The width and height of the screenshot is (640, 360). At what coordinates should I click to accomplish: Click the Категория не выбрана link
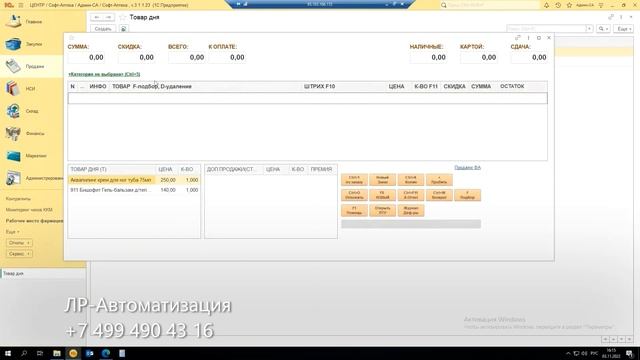[104, 74]
